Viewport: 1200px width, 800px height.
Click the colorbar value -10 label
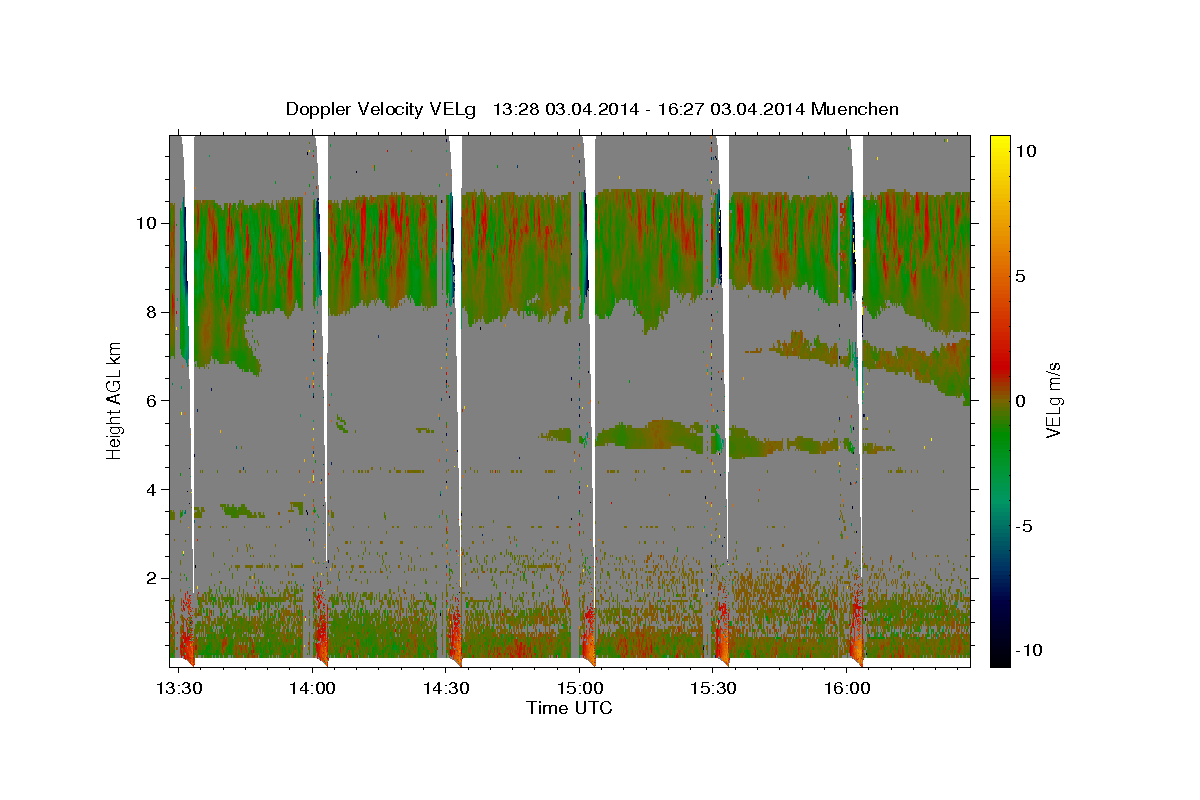click(1030, 651)
